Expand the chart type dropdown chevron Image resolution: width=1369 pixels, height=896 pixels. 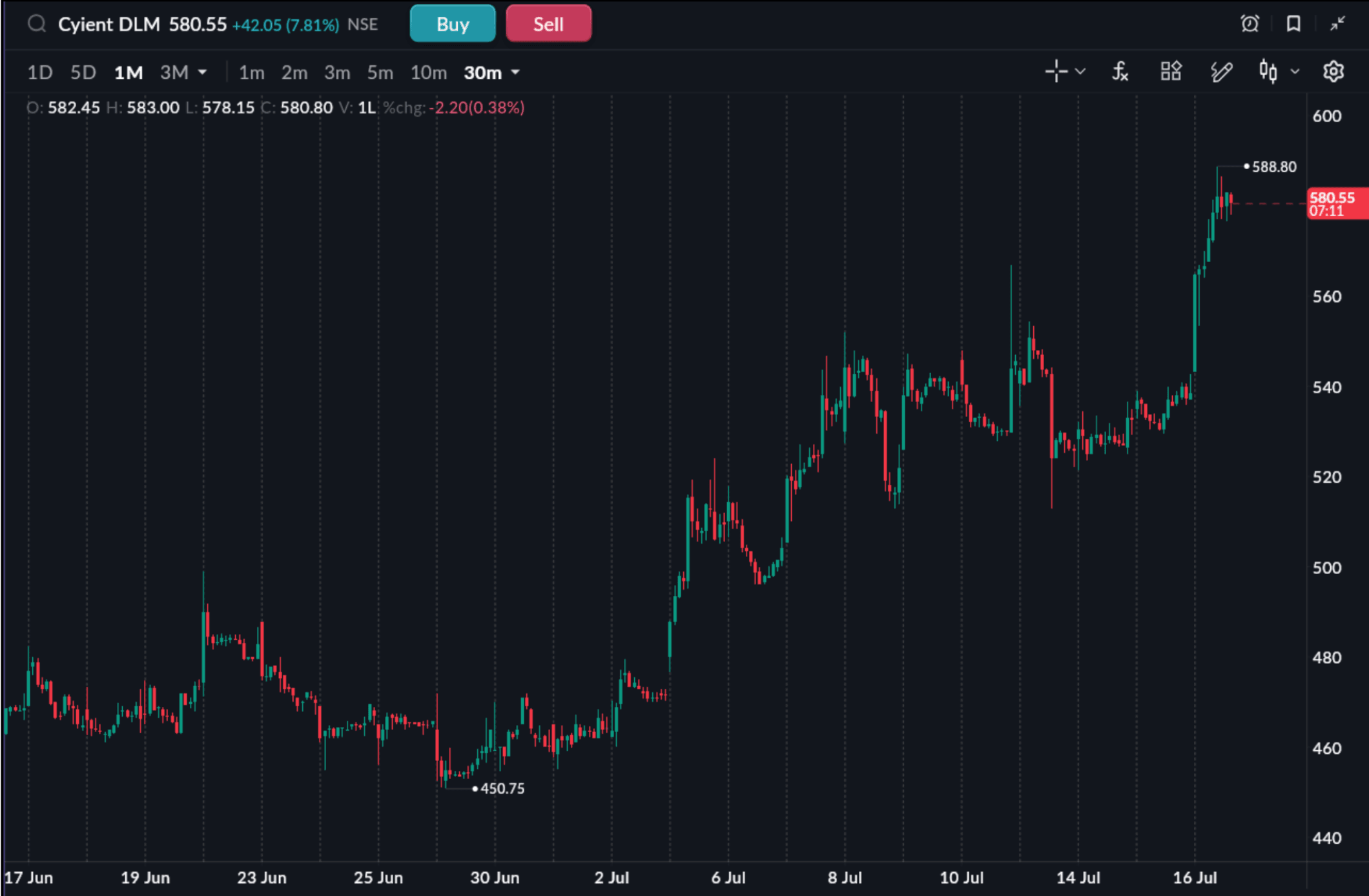[1295, 72]
